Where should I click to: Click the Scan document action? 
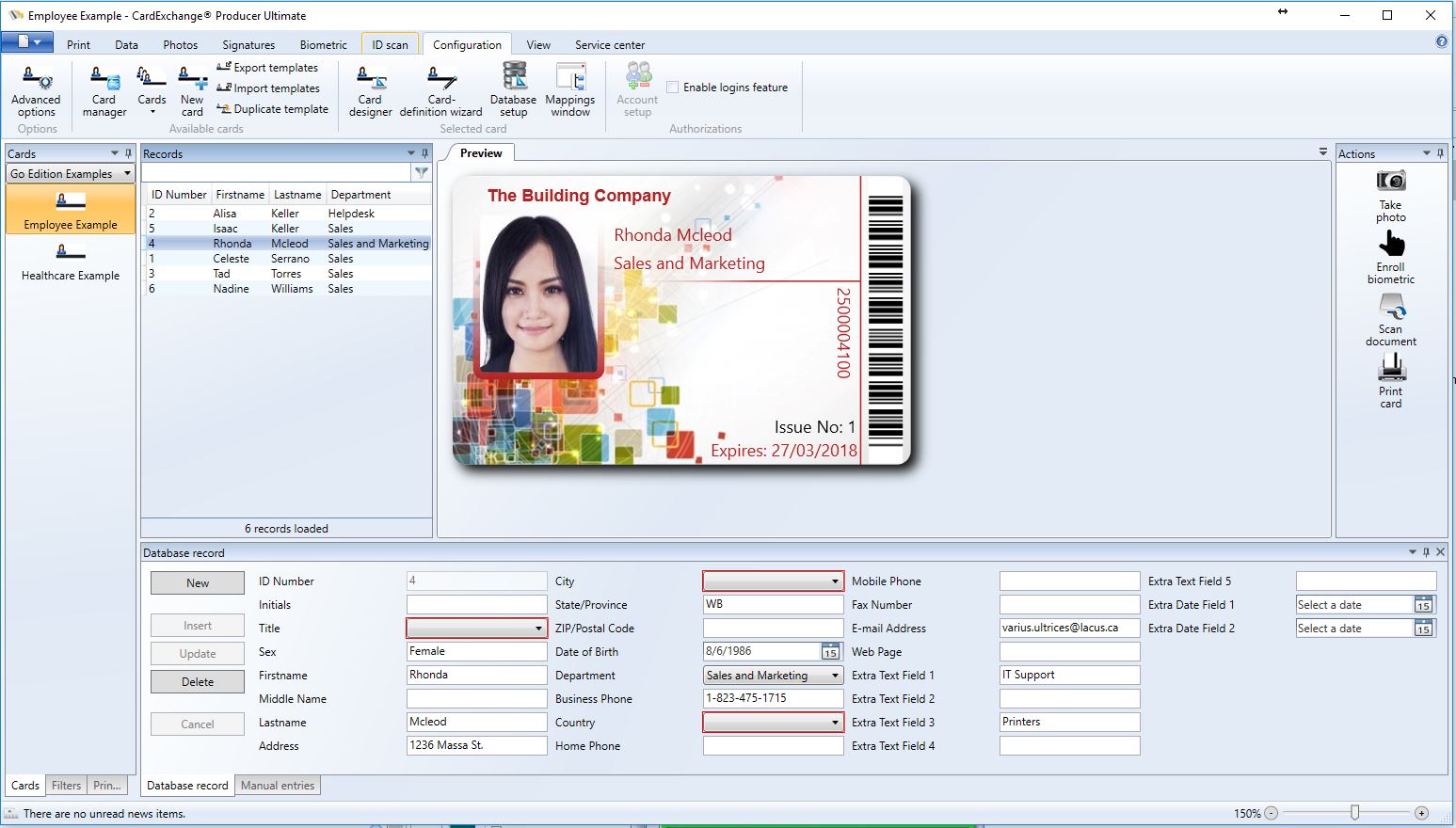coord(1390,319)
